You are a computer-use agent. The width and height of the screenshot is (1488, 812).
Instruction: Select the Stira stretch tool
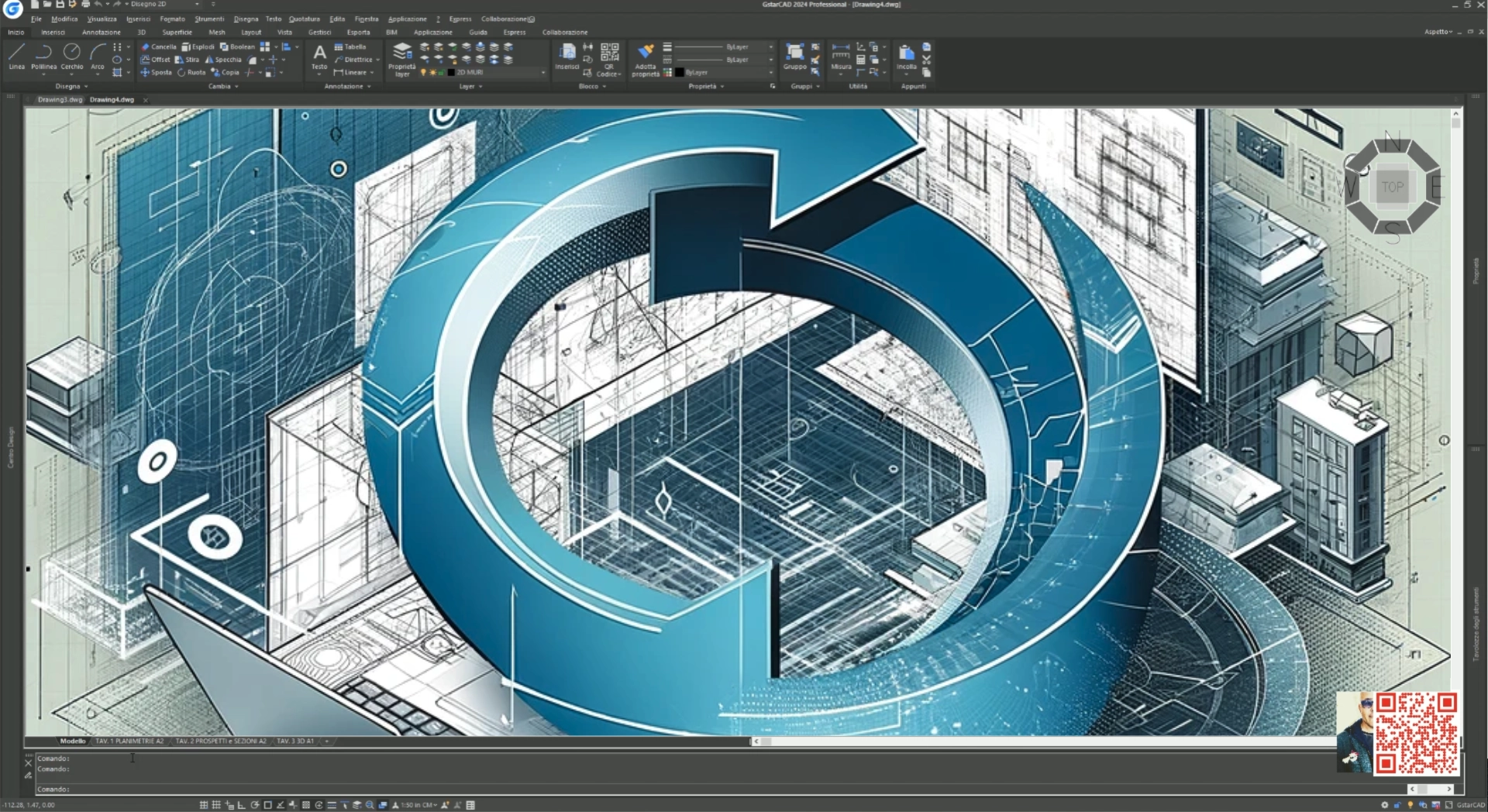(x=187, y=60)
